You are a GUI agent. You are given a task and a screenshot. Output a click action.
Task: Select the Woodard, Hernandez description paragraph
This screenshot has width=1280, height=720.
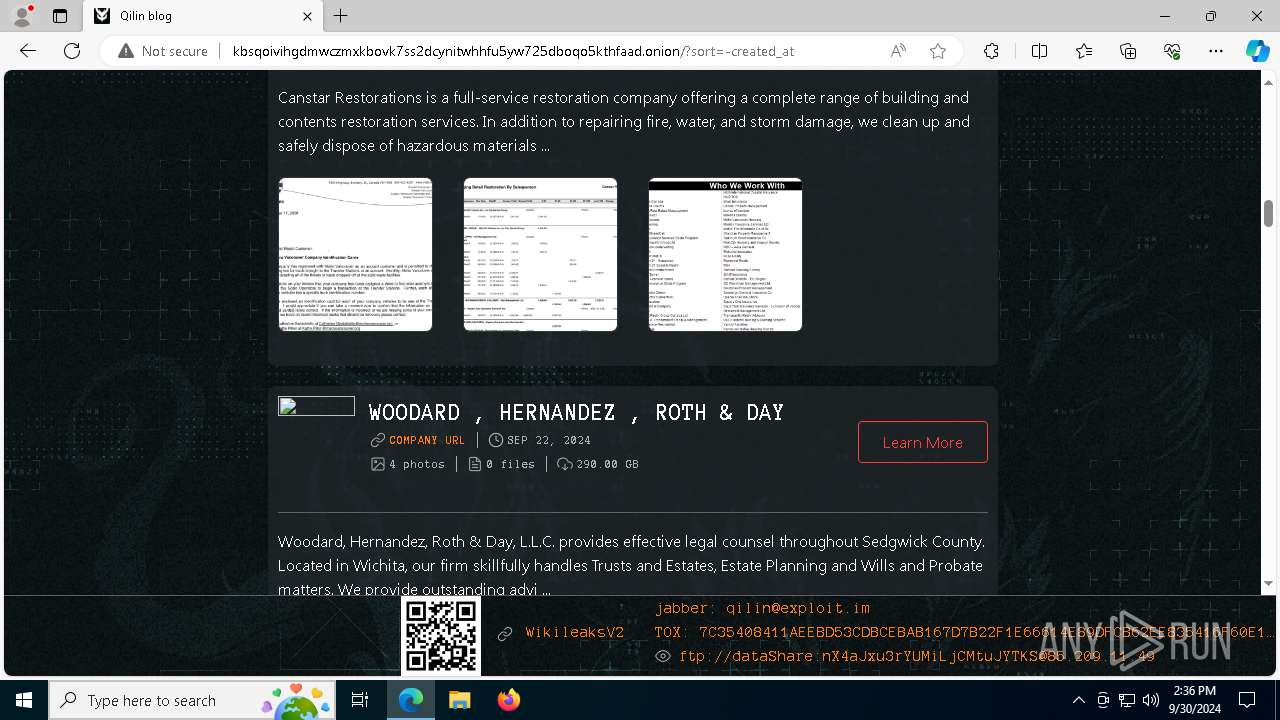632,566
